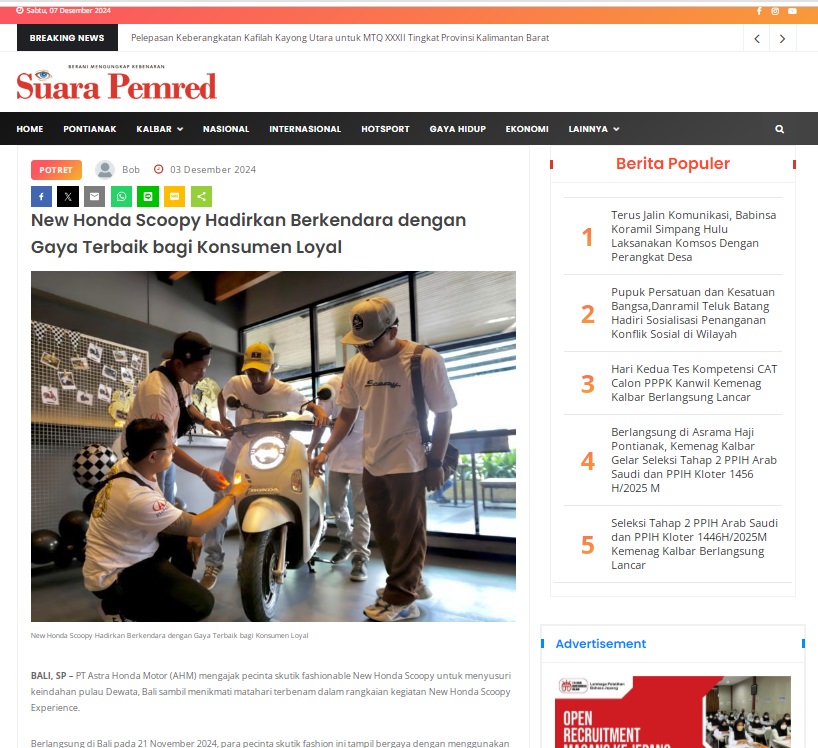Open popular article on Asrama Haji Pontianak seleksi
The height and width of the screenshot is (748, 818).
tap(694, 460)
